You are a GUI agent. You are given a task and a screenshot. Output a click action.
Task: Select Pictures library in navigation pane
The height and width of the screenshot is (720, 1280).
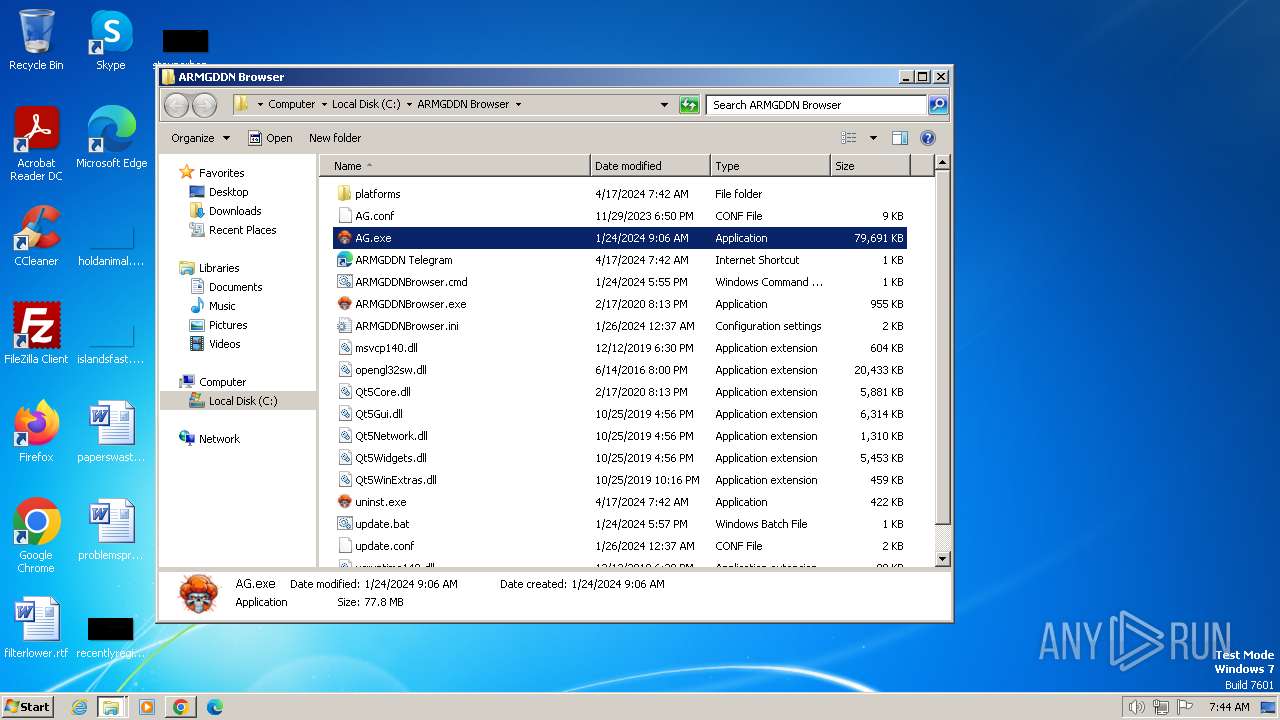(x=228, y=325)
